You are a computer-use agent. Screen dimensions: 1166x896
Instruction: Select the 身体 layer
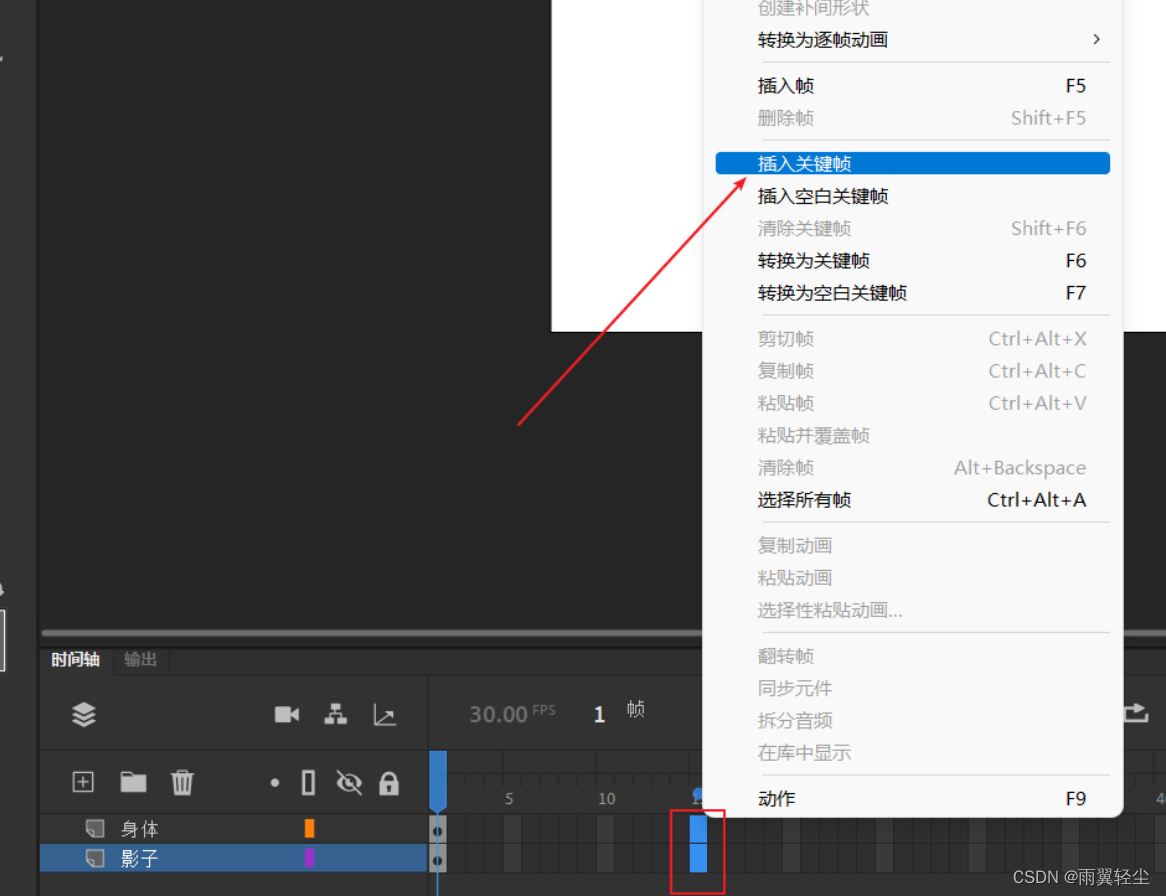tap(140, 829)
